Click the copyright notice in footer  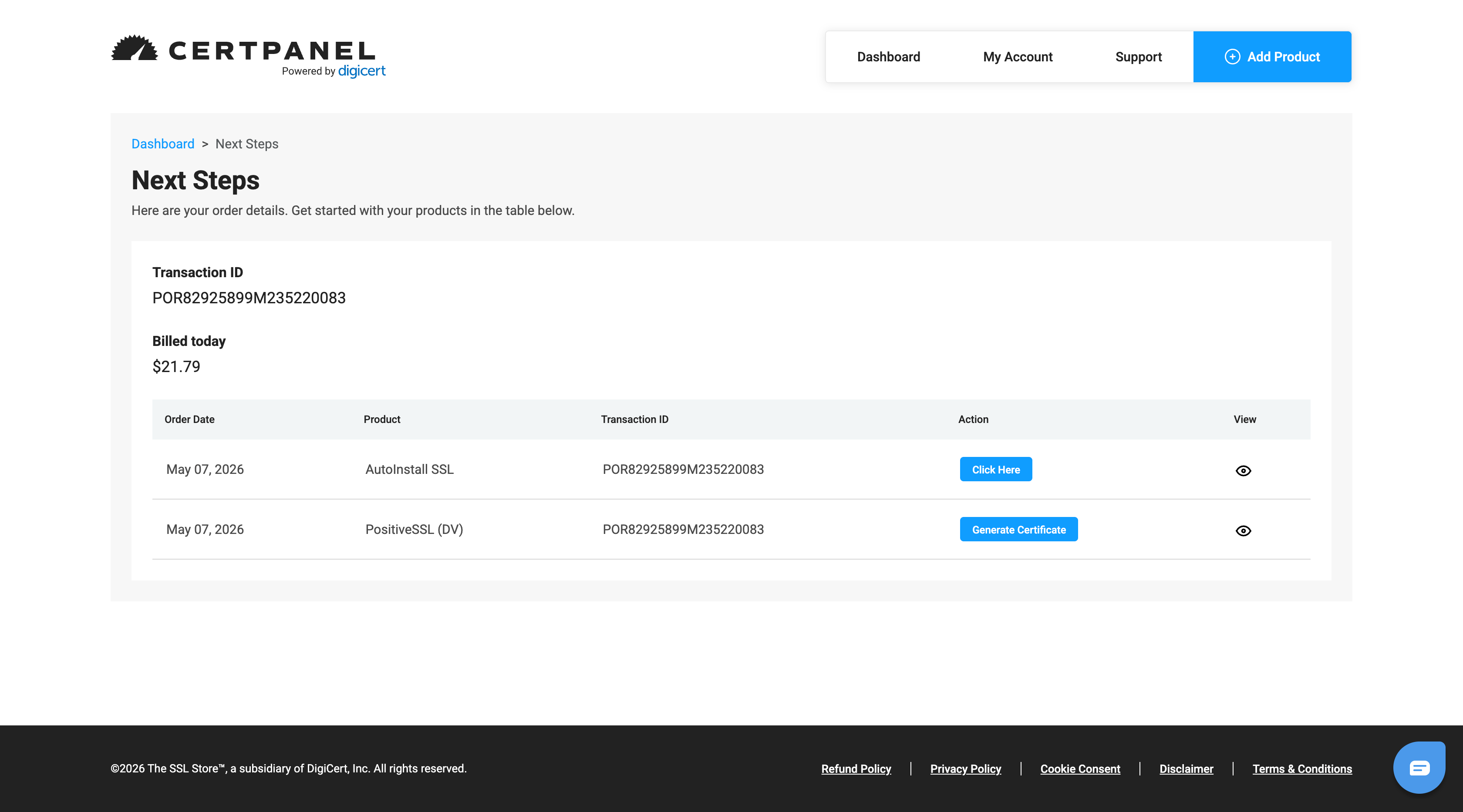coord(289,768)
